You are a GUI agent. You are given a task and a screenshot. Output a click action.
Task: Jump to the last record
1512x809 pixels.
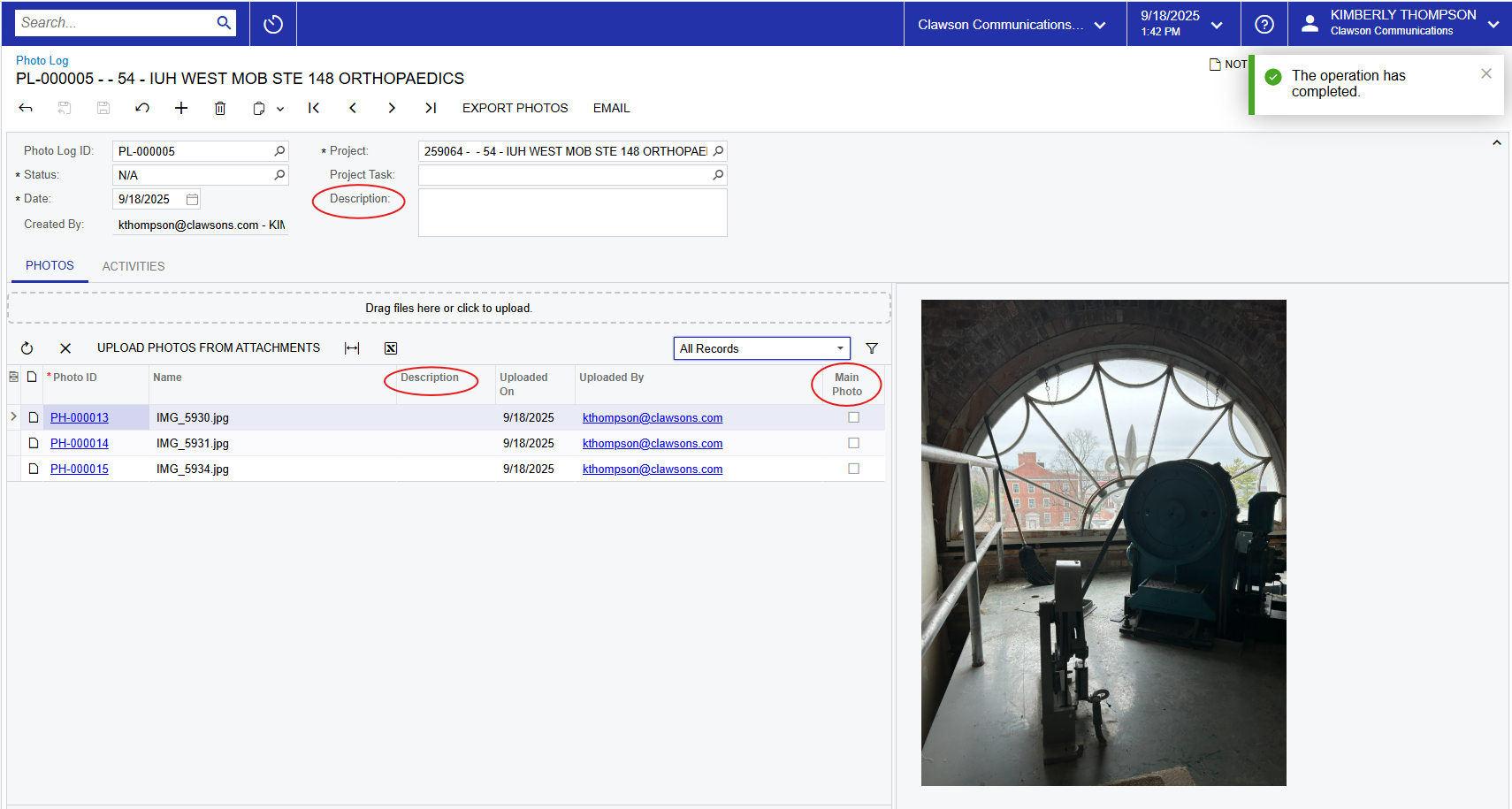431,108
